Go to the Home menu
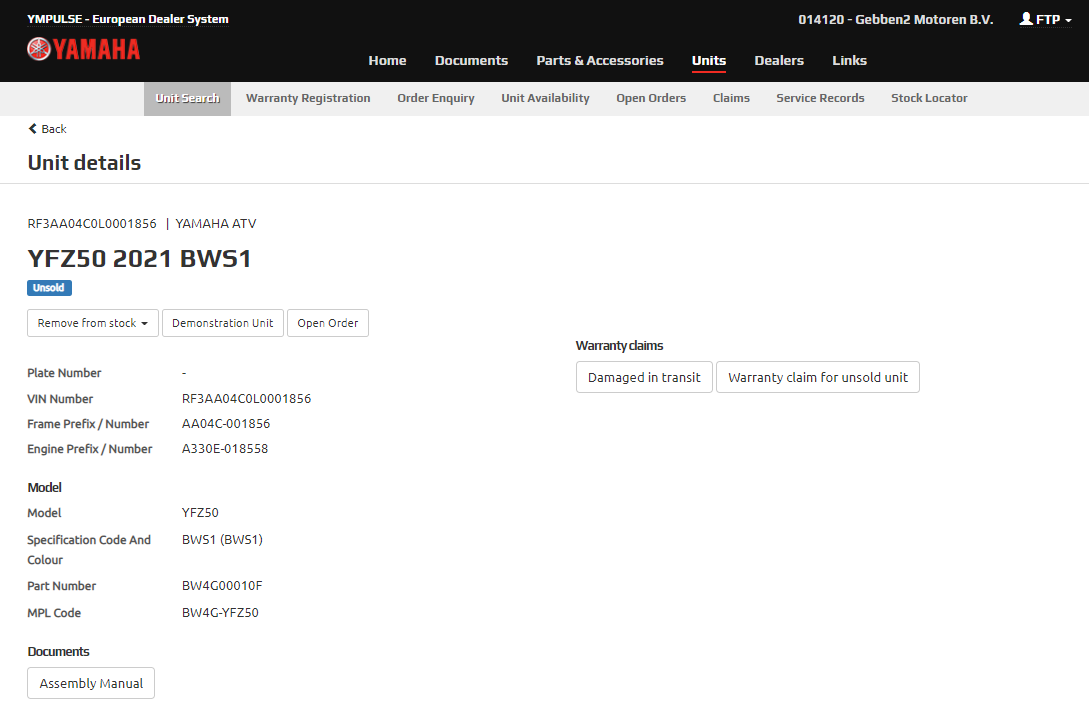Screen dimensions: 1089x714 coord(388,60)
